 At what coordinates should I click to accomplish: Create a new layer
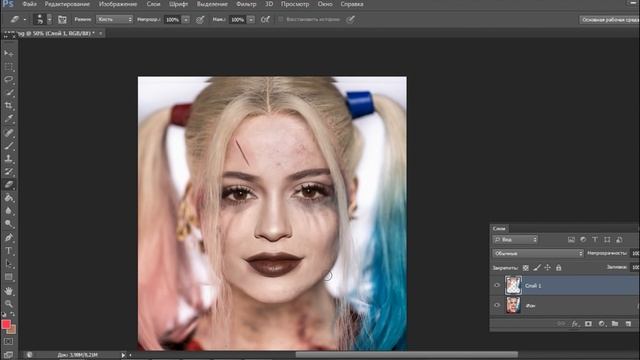[628, 324]
